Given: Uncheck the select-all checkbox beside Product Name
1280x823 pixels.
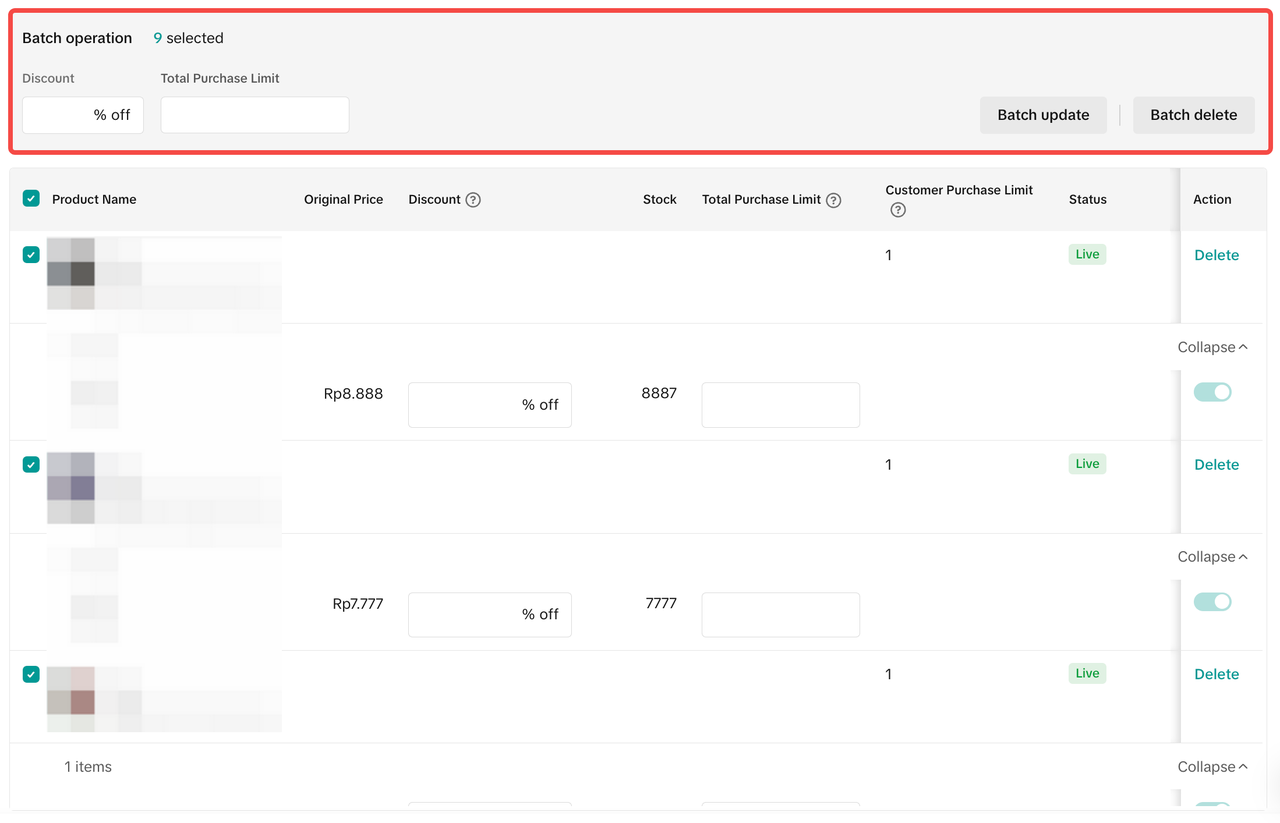Looking at the screenshot, I should point(31,199).
